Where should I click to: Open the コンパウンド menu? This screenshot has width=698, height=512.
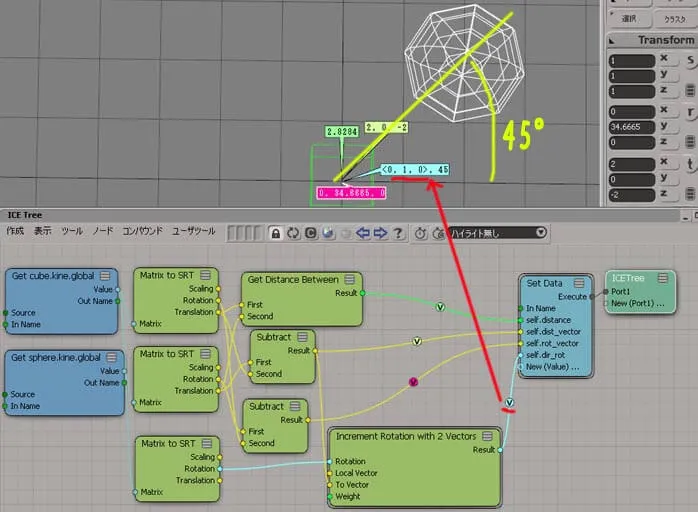click(x=142, y=231)
